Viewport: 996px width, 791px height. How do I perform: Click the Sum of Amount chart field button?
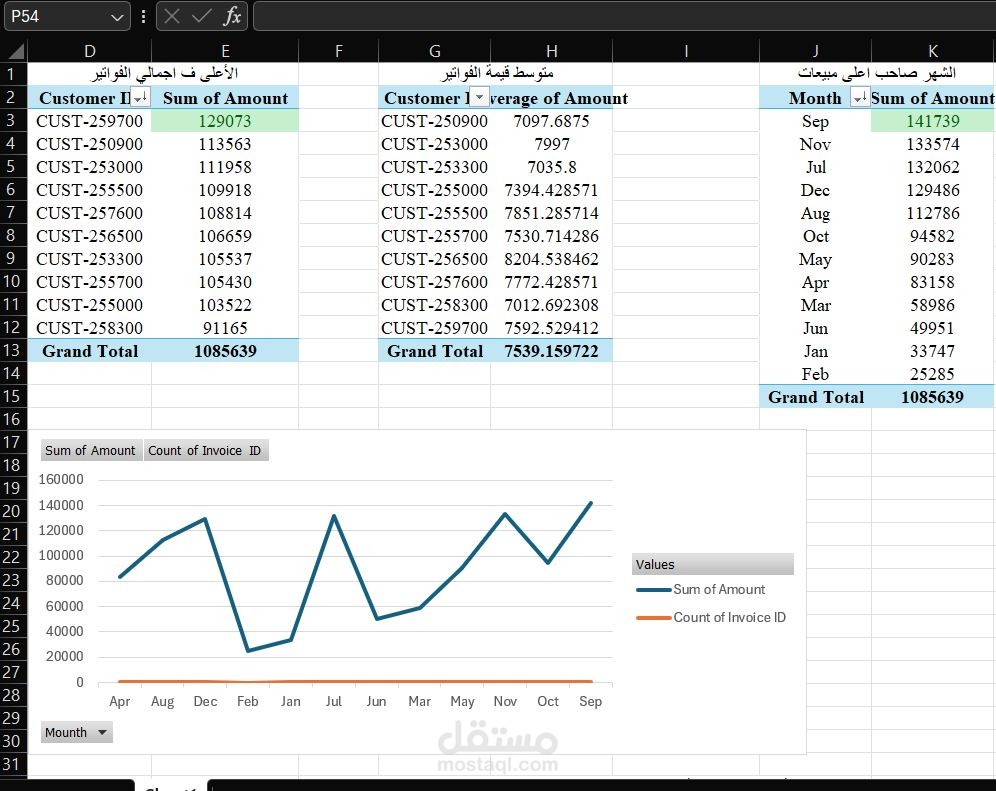[x=91, y=450]
